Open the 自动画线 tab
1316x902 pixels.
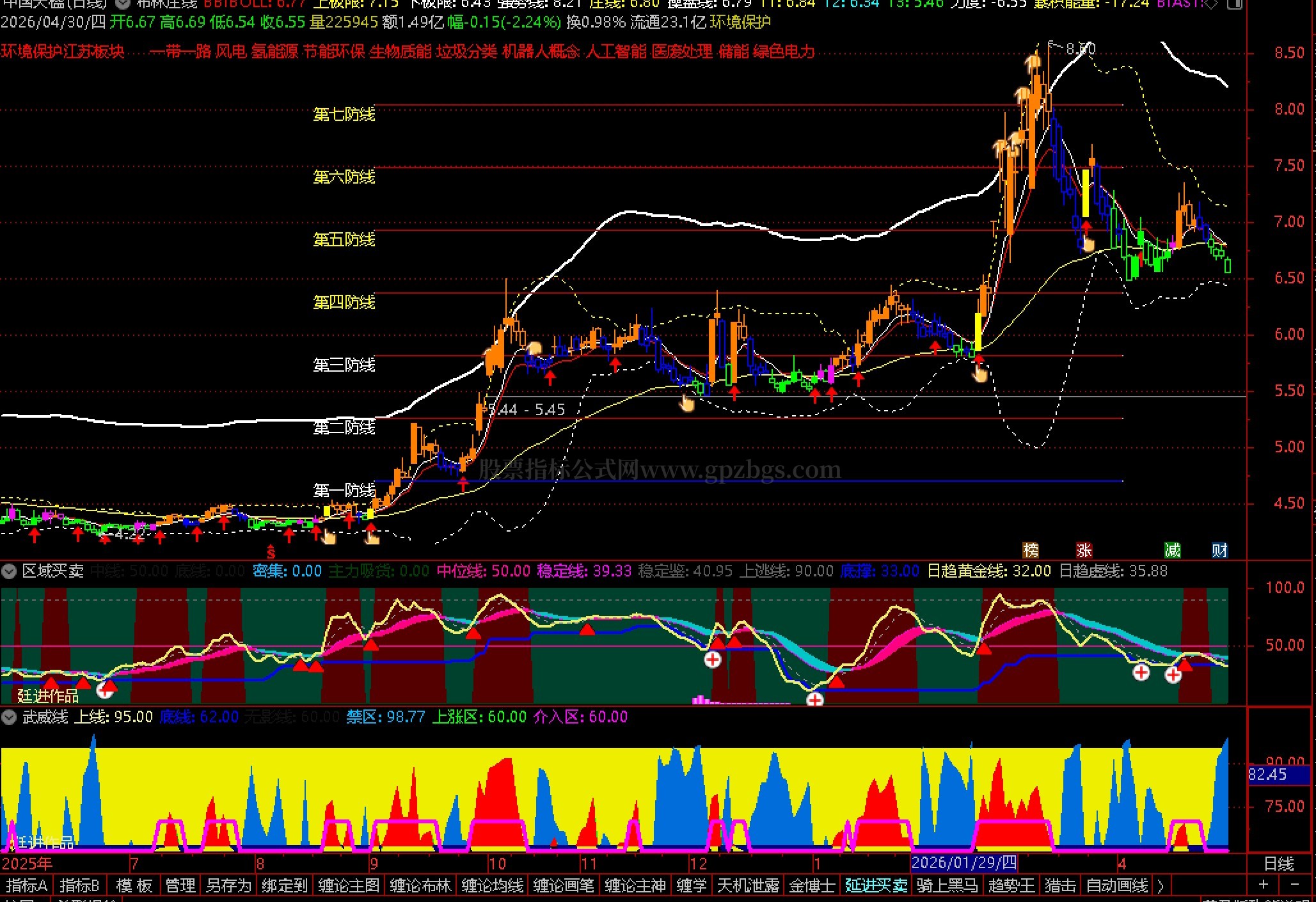pyautogui.click(x=1116, y=885)
